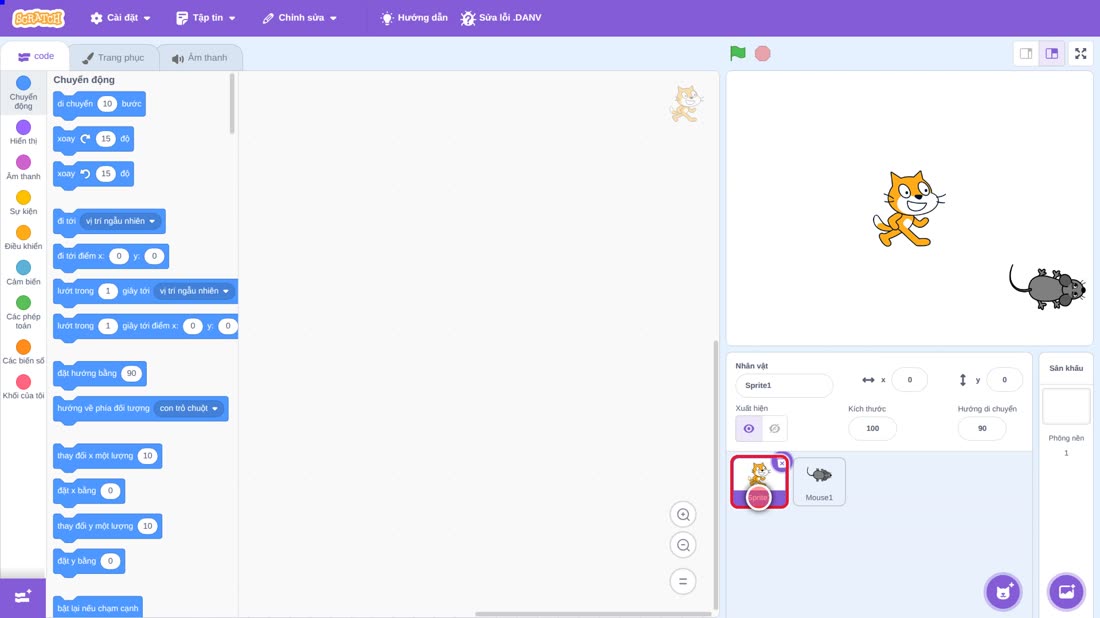Open the Chỉnh sửa menu
Screen dimensions: 1100x618
pyautogui.click(x=300, y=18)
